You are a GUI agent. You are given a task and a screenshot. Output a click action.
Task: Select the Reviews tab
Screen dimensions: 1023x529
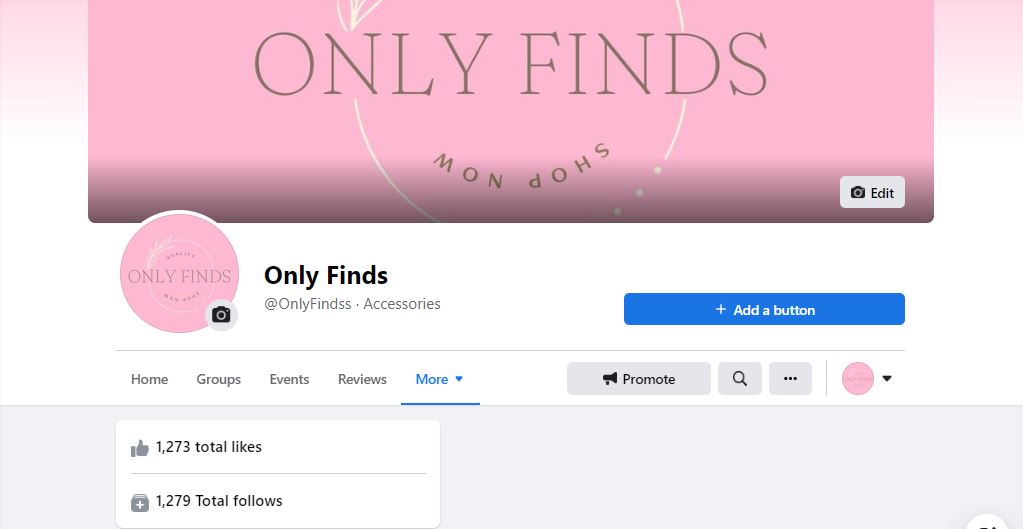pyautogui.click(x=362, y=379)
